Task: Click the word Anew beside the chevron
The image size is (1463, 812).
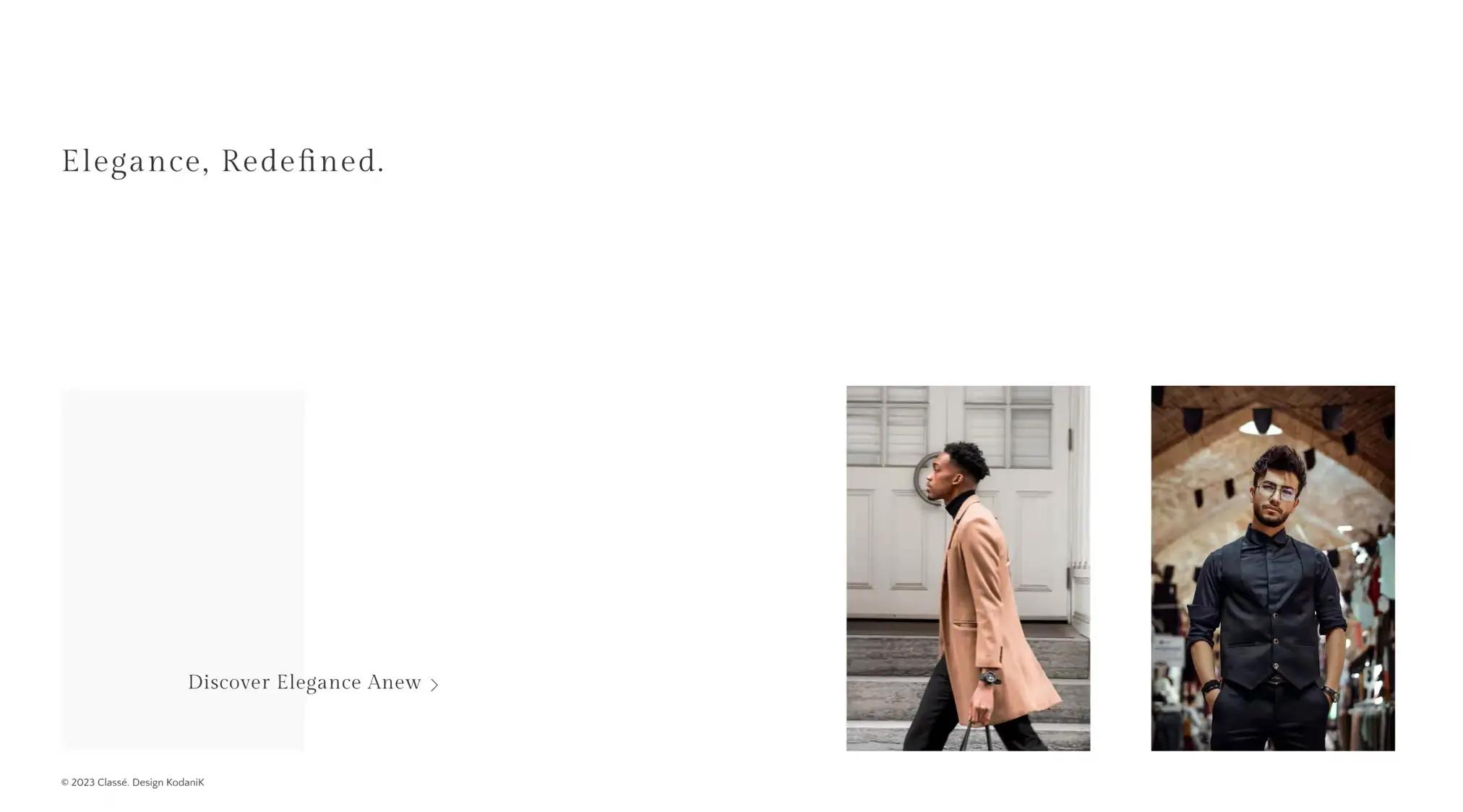Action: [394, 683]
